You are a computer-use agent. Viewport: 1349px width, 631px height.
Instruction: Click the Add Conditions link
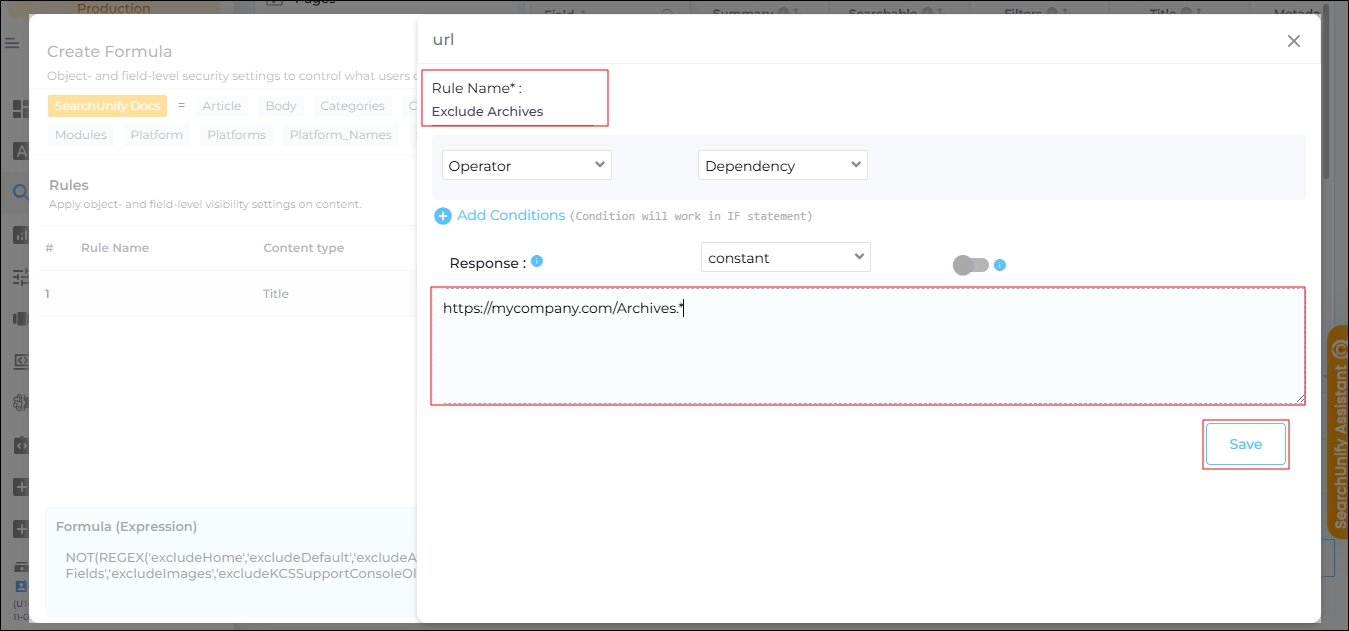pyautogui.click(x=511, y=216)
